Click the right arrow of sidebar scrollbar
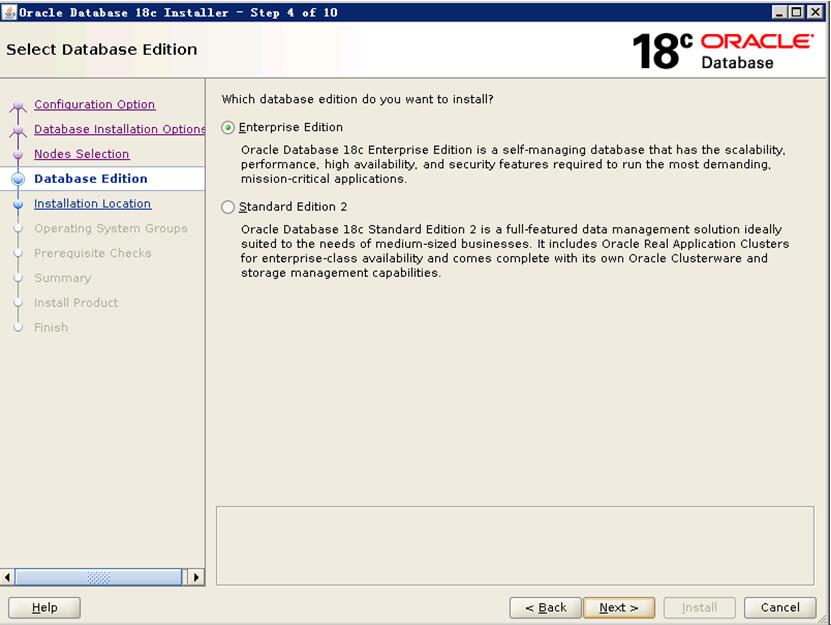This screenshot has width=831, height=625. coord(196,577)
